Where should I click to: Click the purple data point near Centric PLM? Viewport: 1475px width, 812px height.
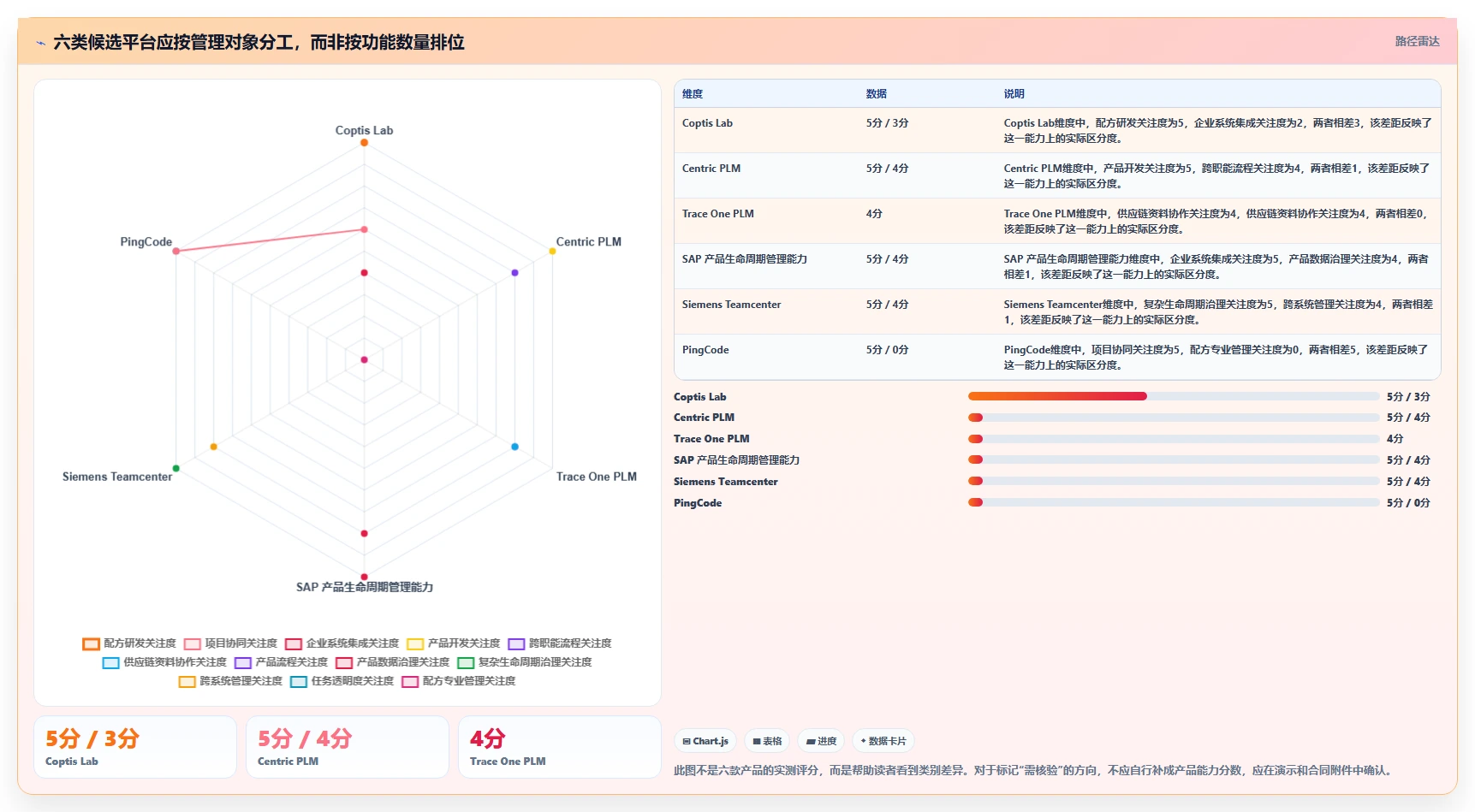514,273
